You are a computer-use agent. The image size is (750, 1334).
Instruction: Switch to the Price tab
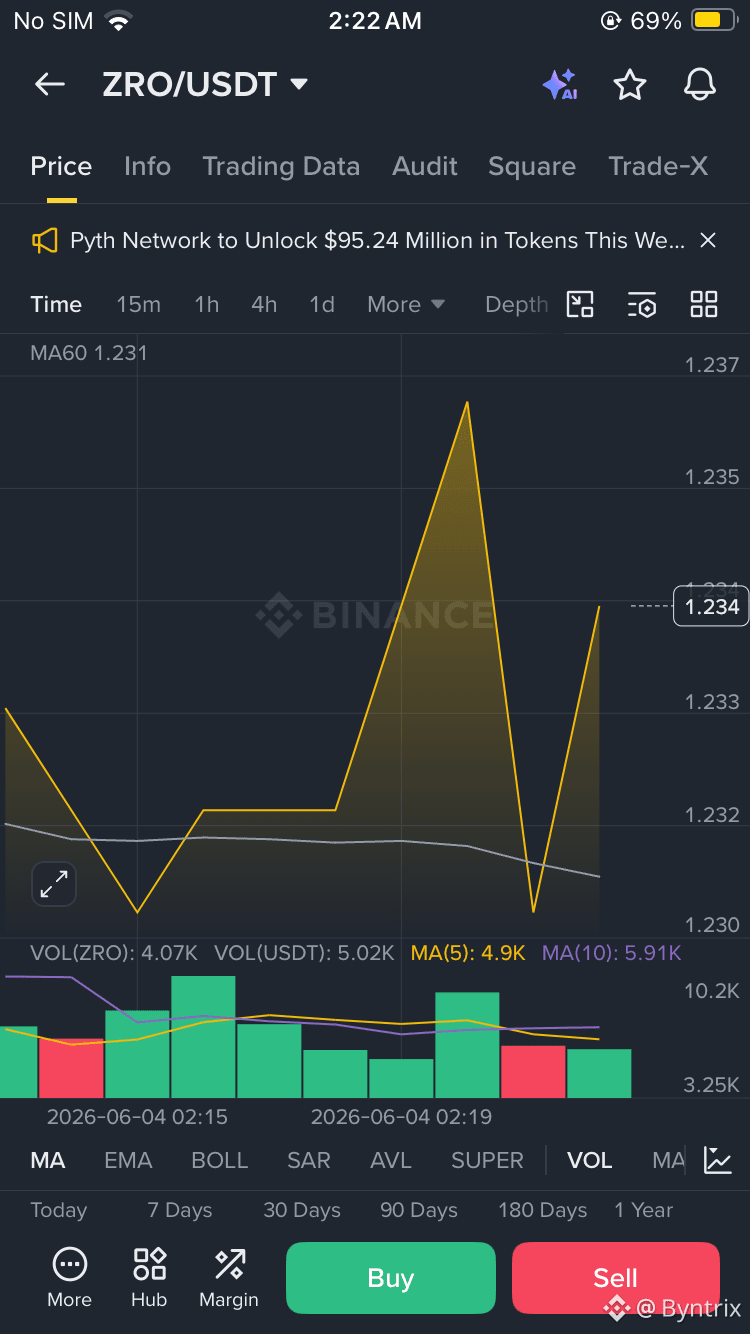(x=61, y=166)
